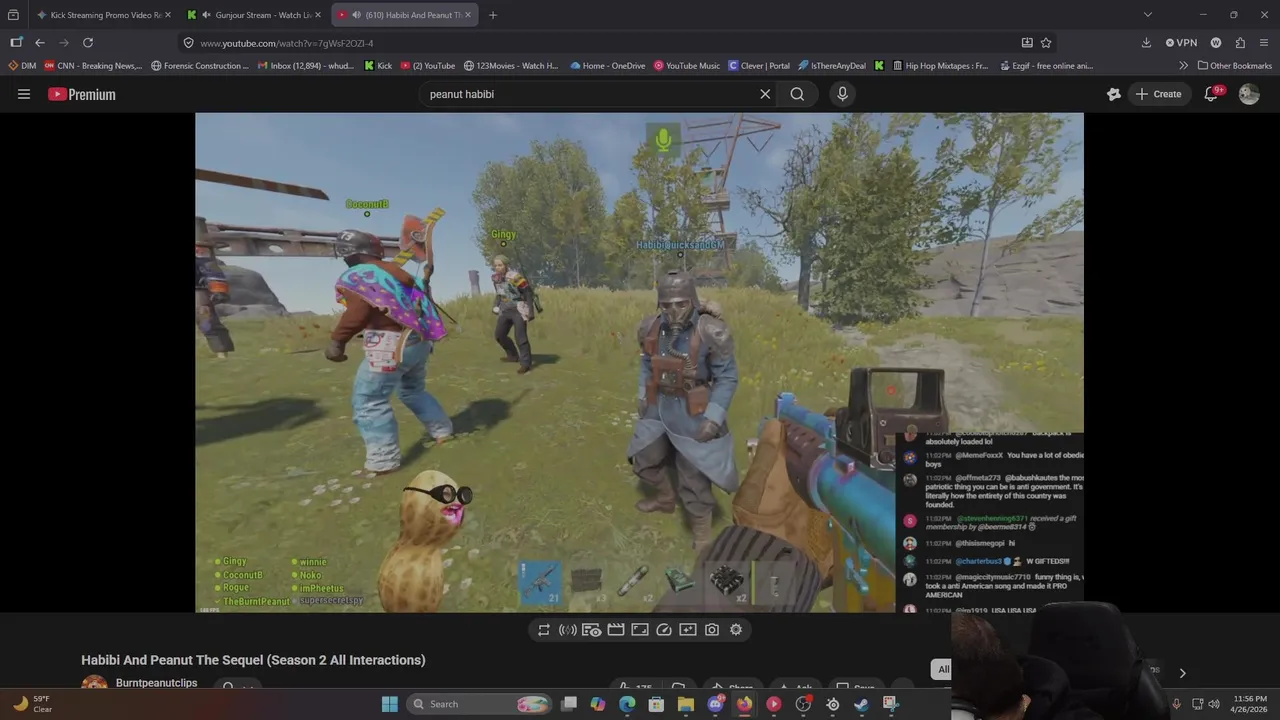Switch to Gunjour Stream tab
This screenshot has width=1280, height=720.
(255, 15)
